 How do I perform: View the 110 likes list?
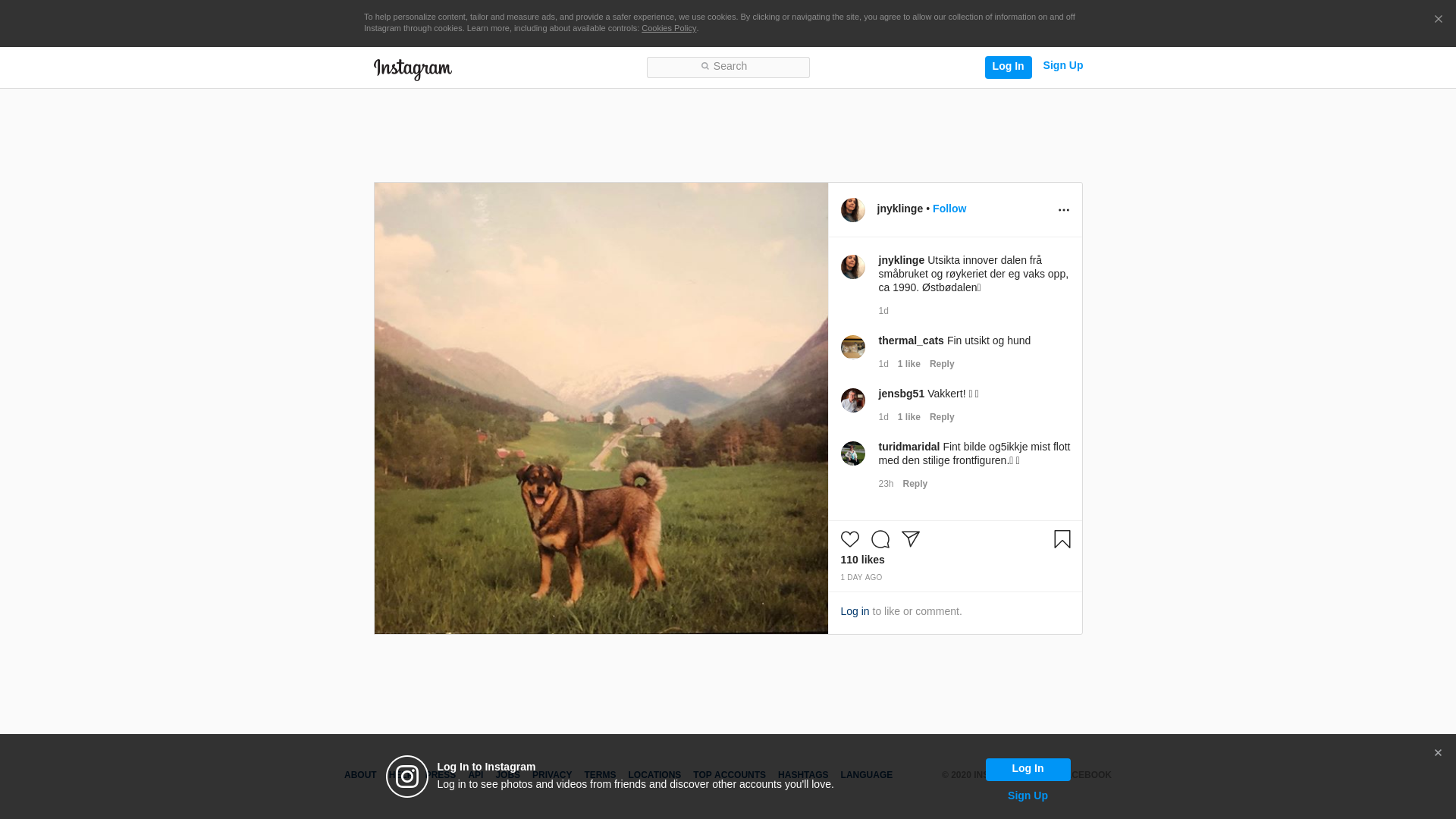tap(862, 560)
